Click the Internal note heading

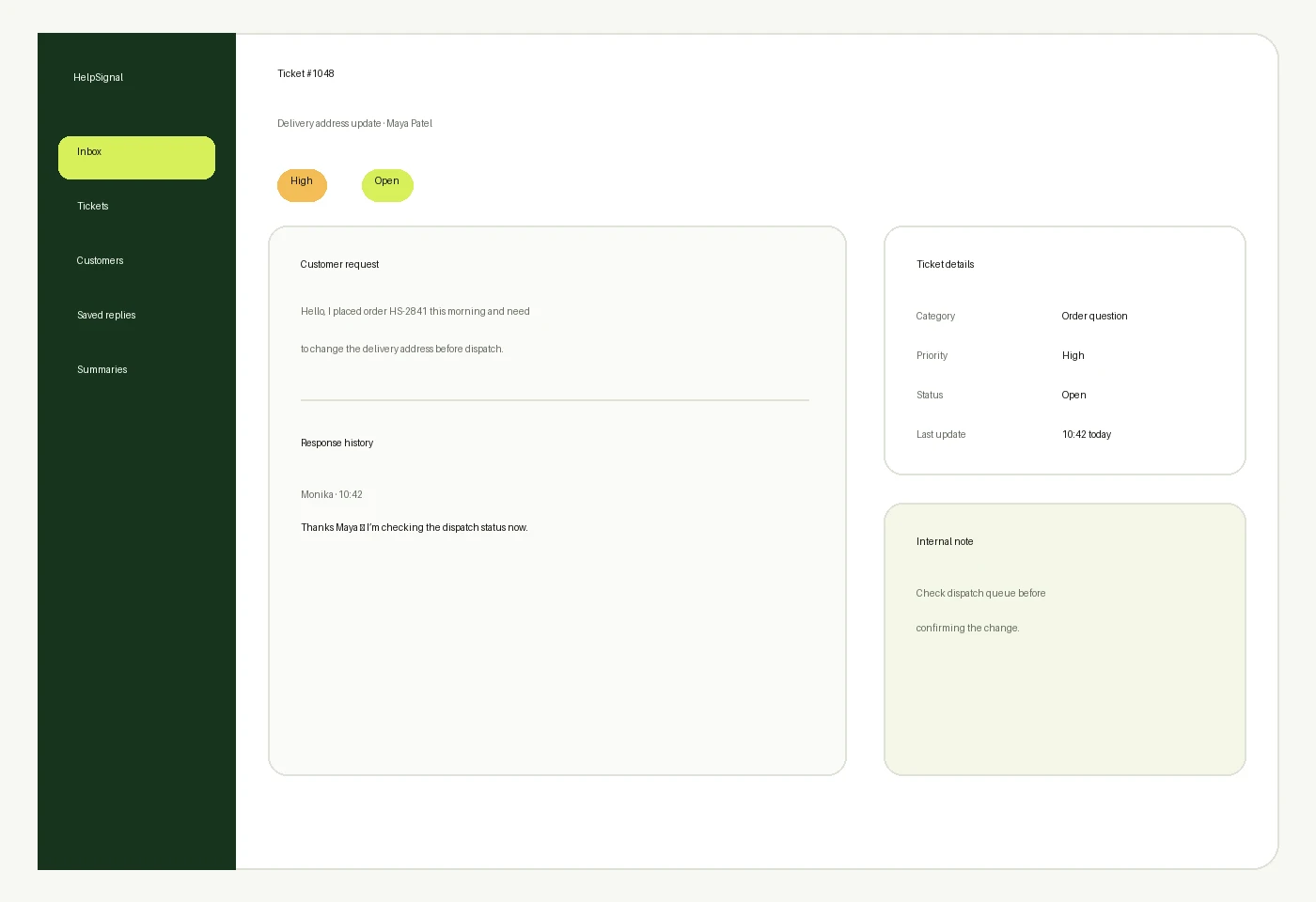[x=945, y=541]
